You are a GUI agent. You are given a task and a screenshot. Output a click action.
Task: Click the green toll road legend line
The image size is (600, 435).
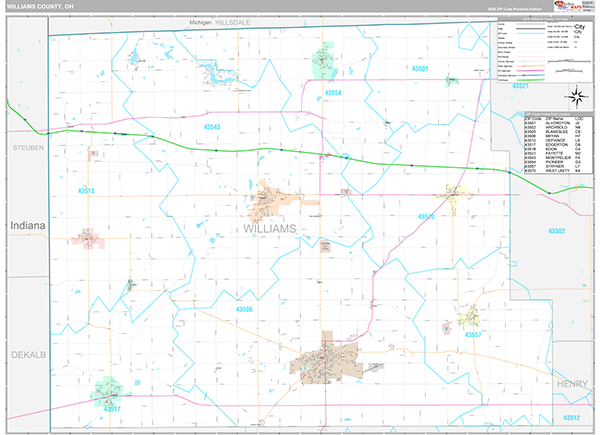tap(530, 80)
